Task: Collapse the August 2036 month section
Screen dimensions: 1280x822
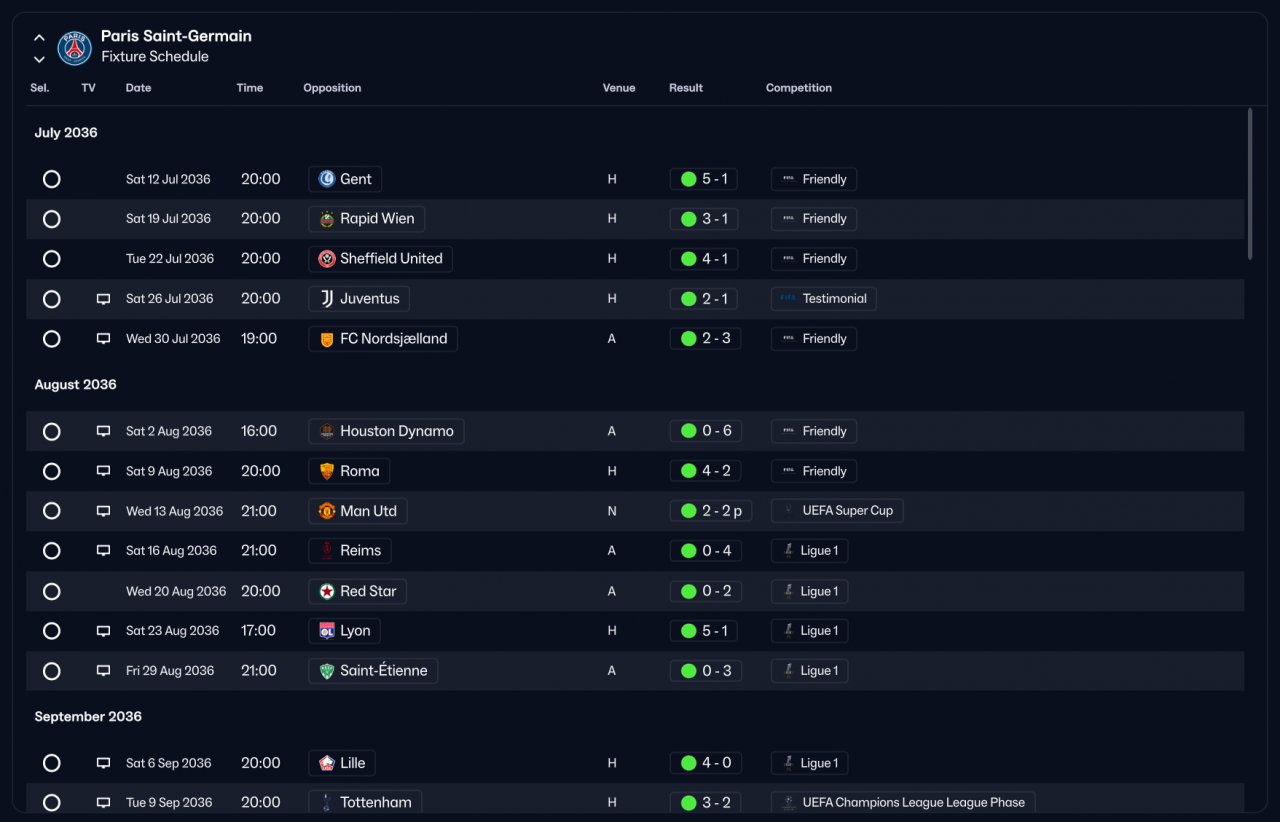Action: [75, 385]
